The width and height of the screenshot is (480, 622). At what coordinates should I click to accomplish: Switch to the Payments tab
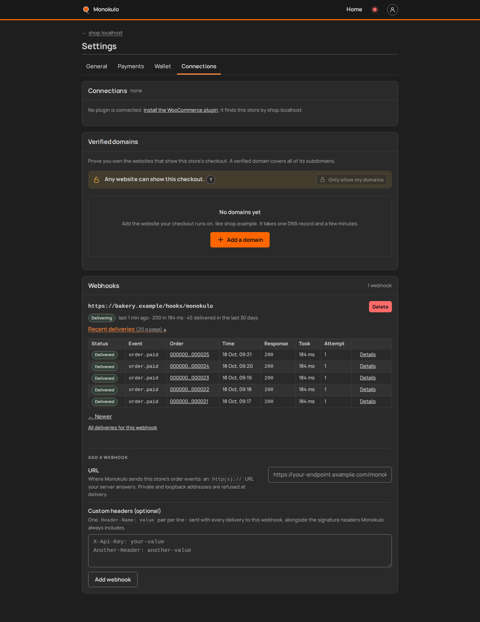tap(131, 66)
